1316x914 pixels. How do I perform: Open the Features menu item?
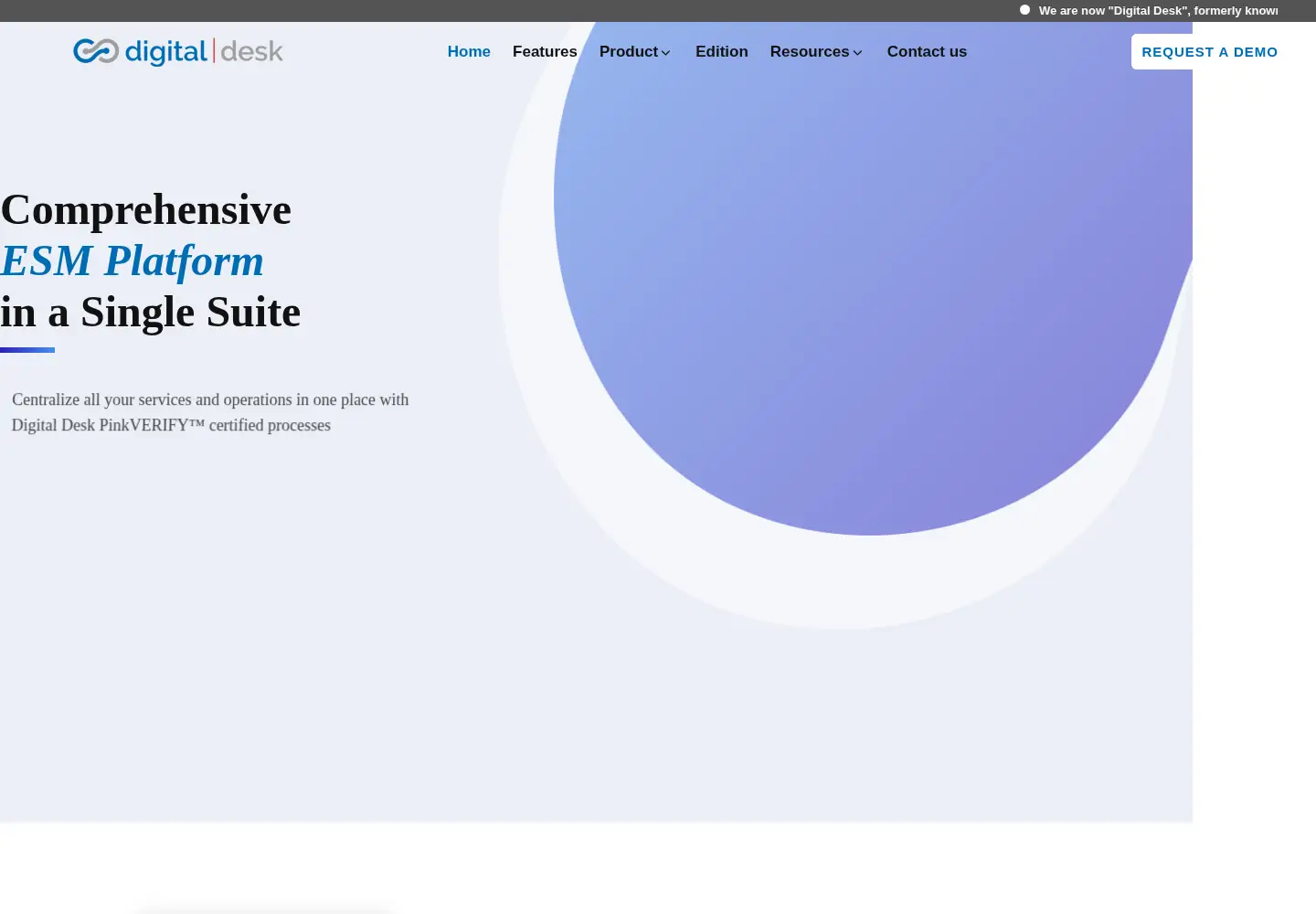click(x=545, y=52)
